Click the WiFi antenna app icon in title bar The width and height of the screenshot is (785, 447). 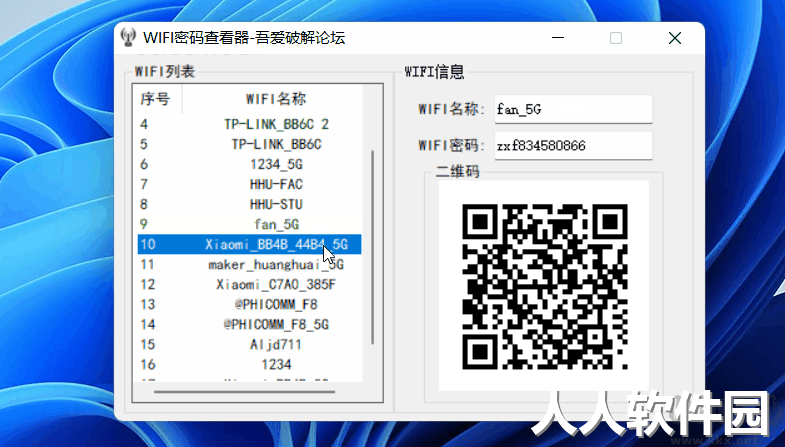[128, 37]
